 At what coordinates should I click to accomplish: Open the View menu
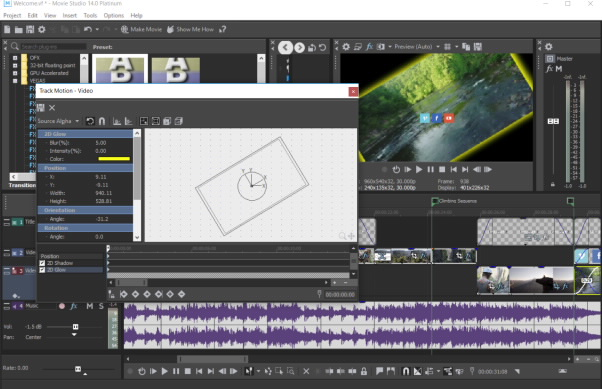click(50, 15)
